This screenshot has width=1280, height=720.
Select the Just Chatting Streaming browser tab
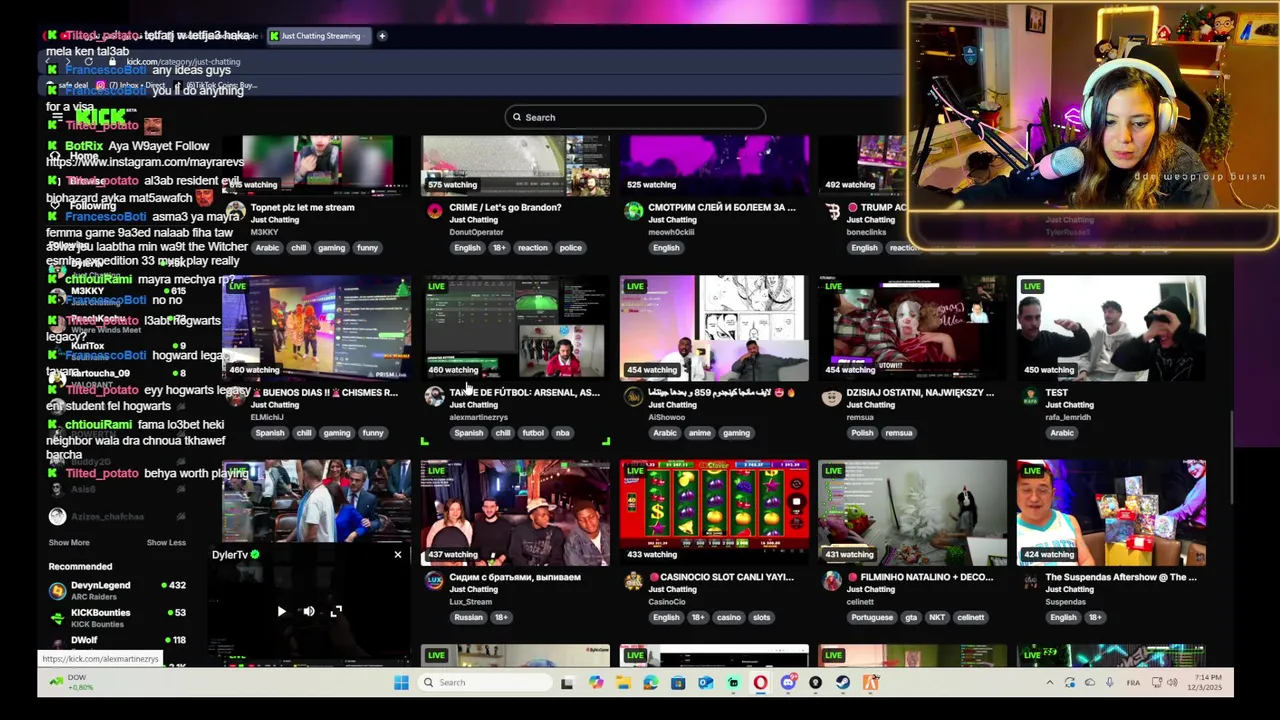pos(320,36)
